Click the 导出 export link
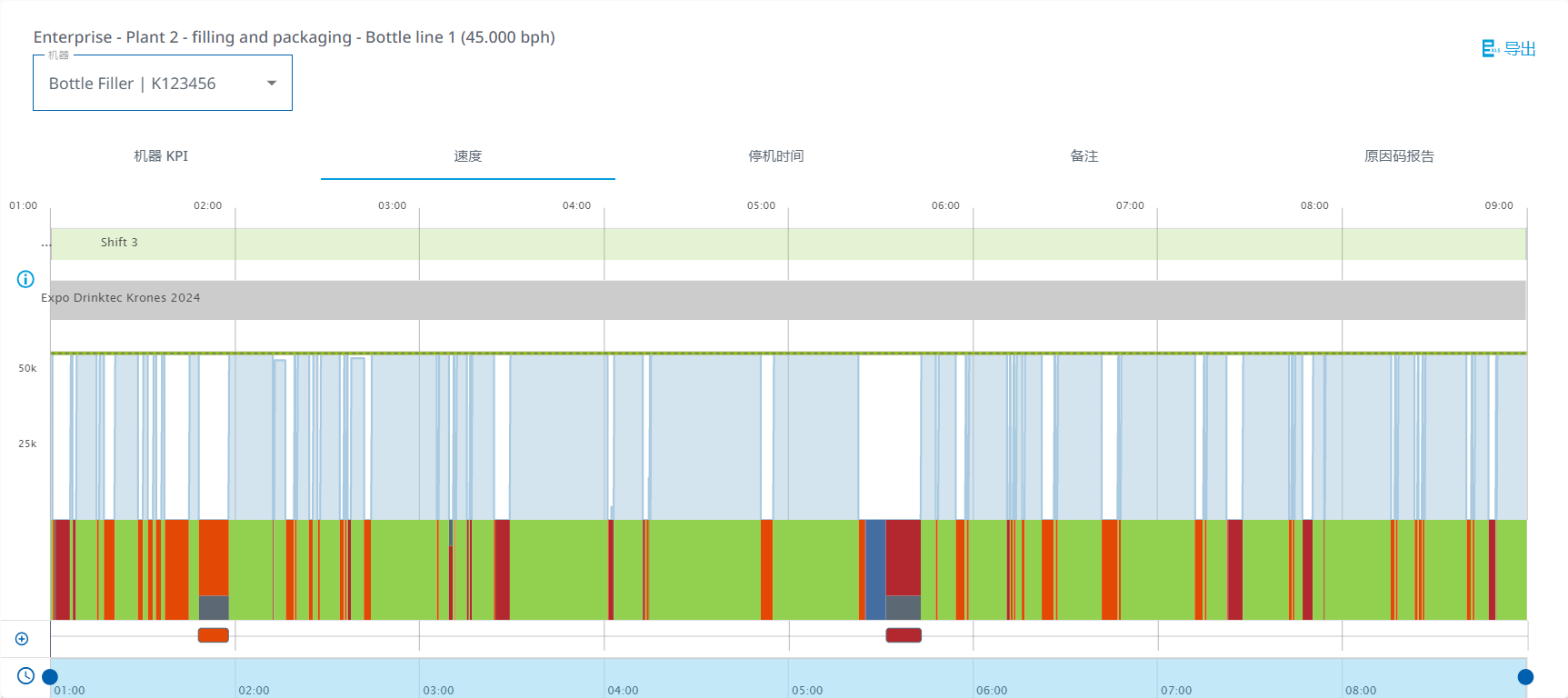Image resolution: width=1568 pixels, height=698 pixels. point(1519,49)
